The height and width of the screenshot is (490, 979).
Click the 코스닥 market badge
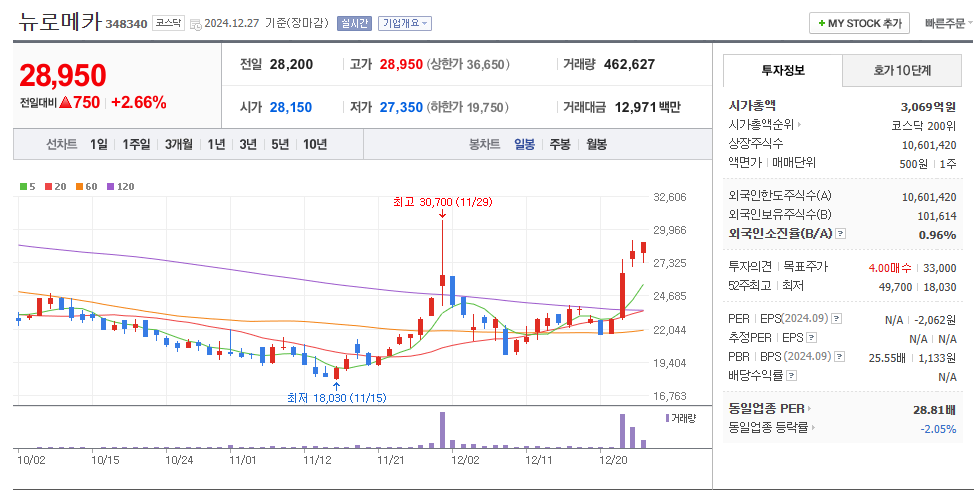point(169,23)
